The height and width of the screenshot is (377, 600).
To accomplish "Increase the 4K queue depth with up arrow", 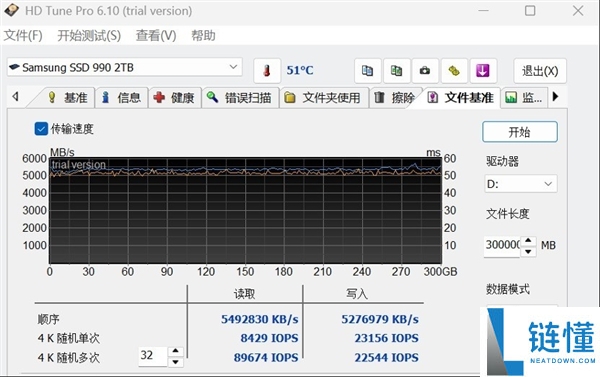I will (175, 351).
